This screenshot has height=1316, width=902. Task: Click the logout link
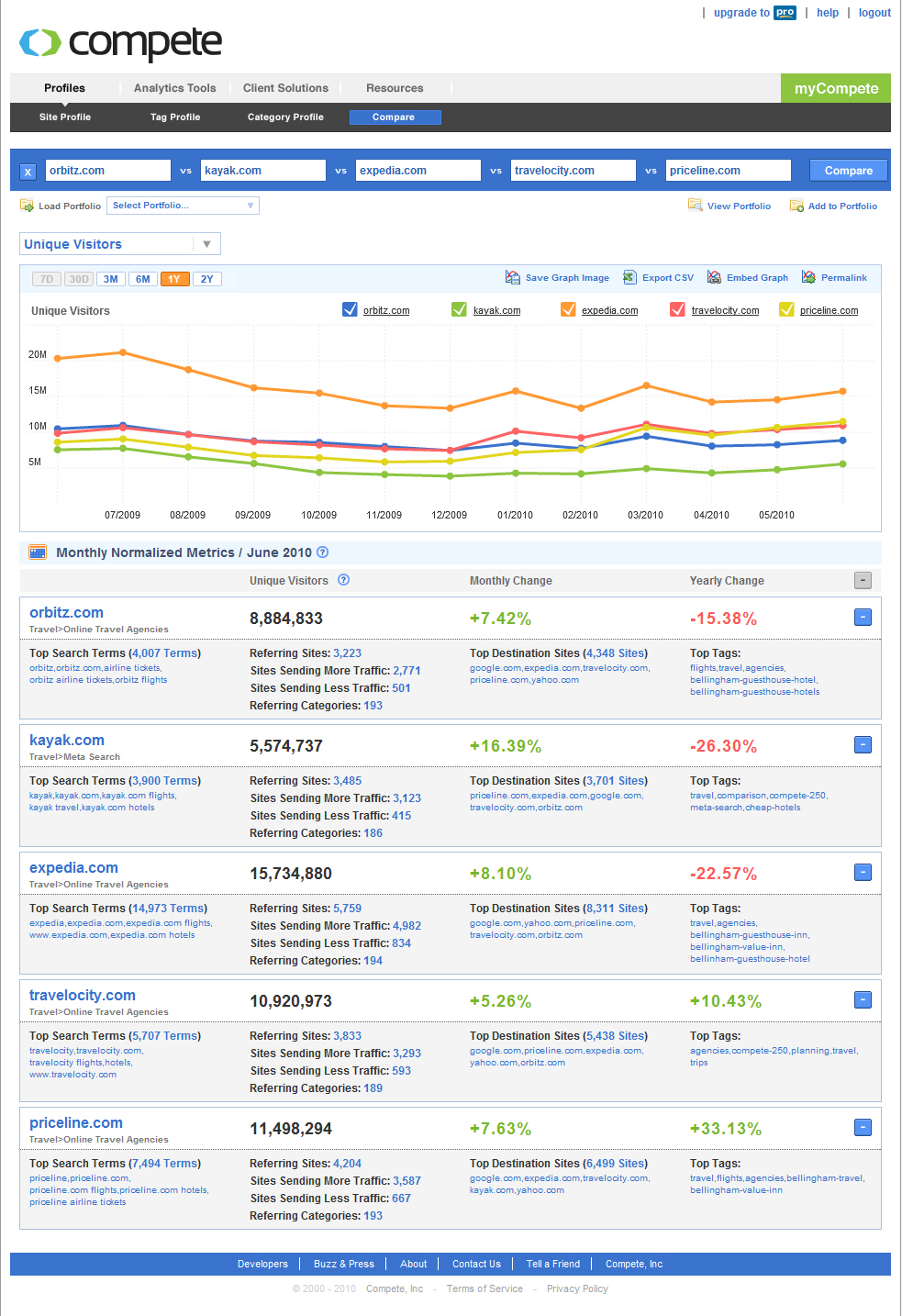click(874, 13)
